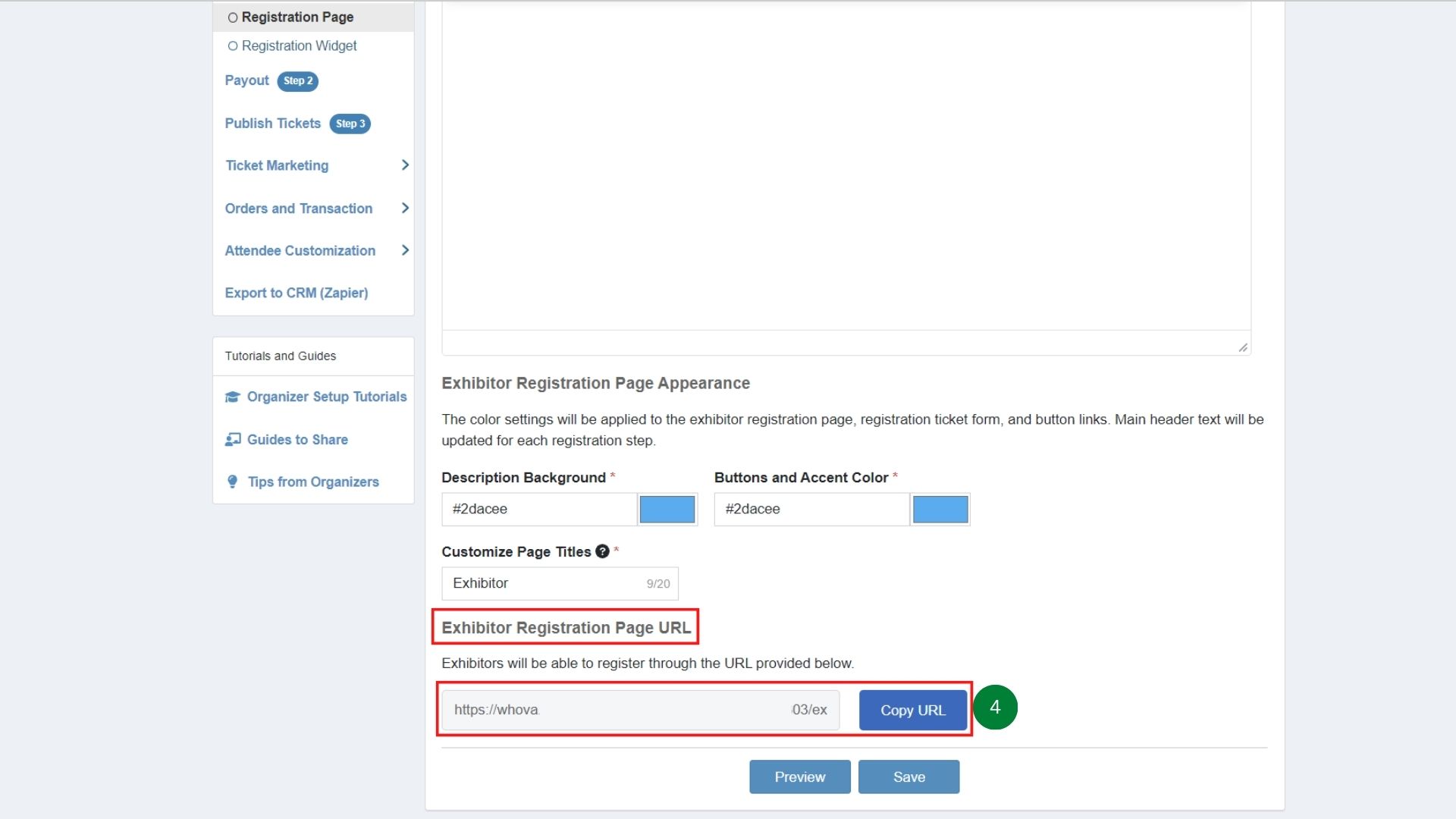The height and width of the screenshot is (819, 1456).
Task: Click the Copy URL button
Action: pos(912,710)
